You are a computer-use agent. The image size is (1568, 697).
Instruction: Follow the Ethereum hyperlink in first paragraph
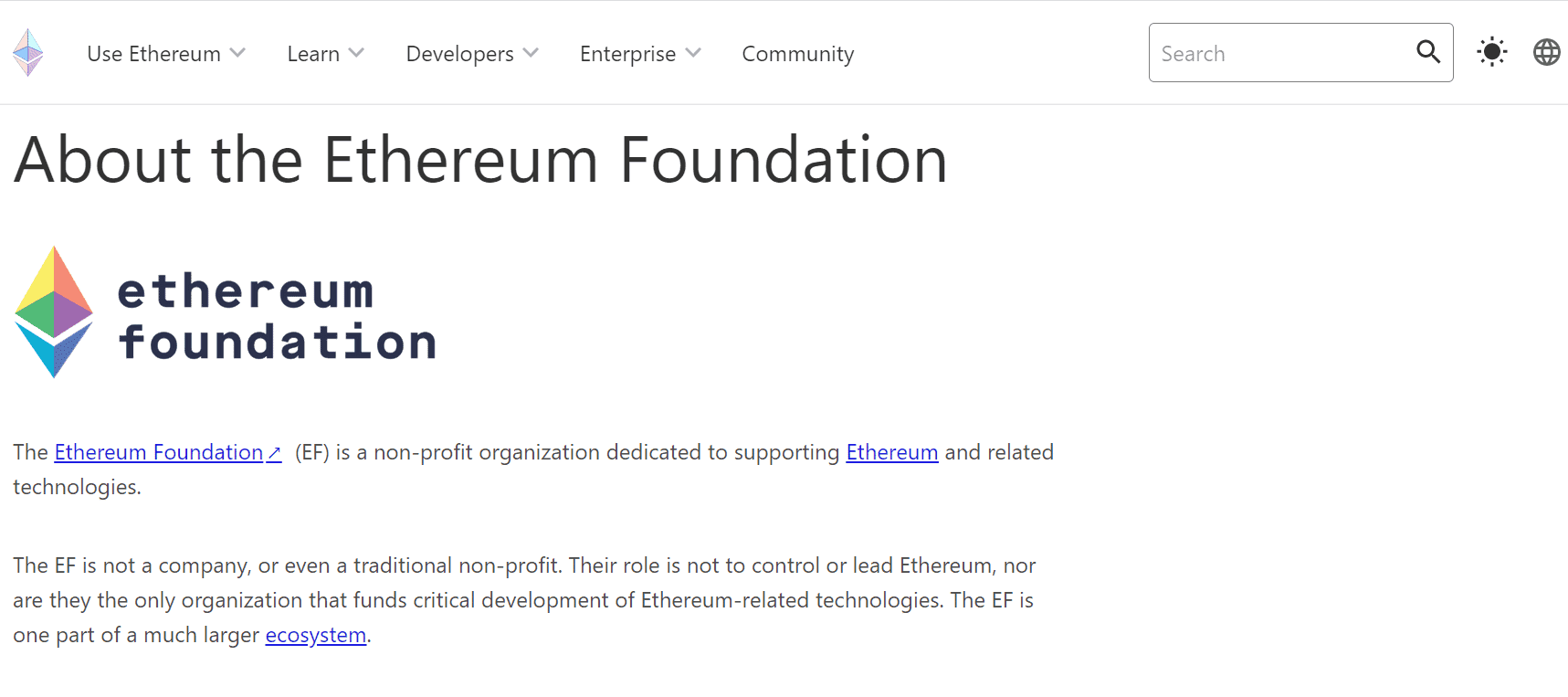coord(891,452)
